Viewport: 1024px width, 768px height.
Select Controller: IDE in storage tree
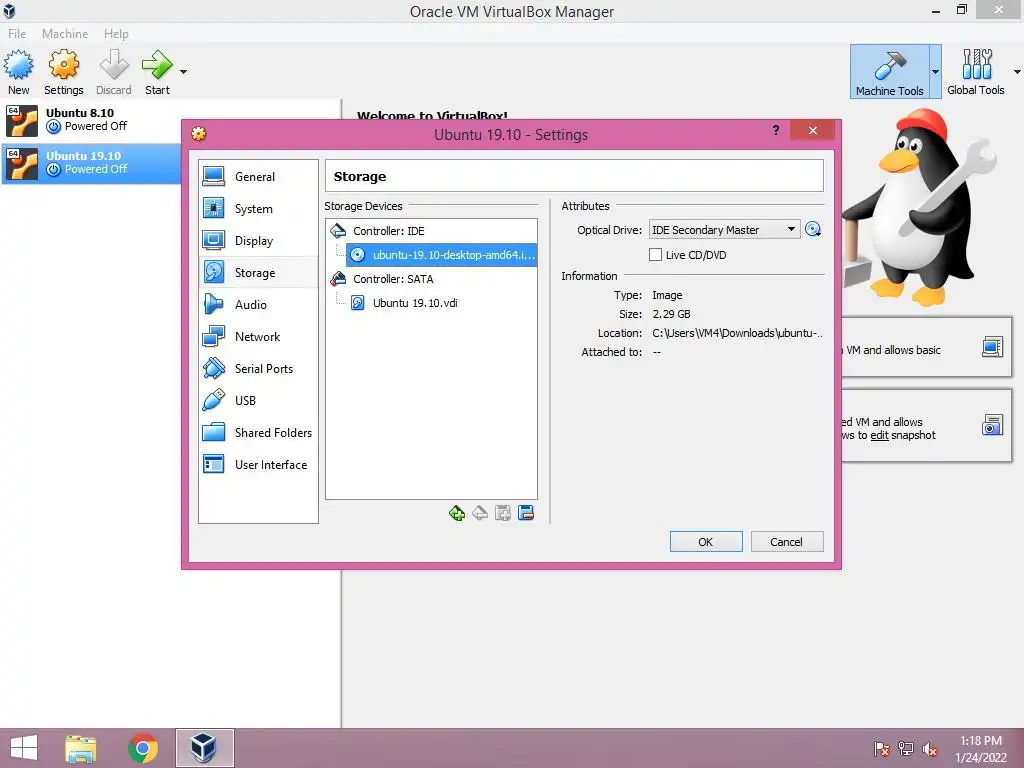[389, 231]
